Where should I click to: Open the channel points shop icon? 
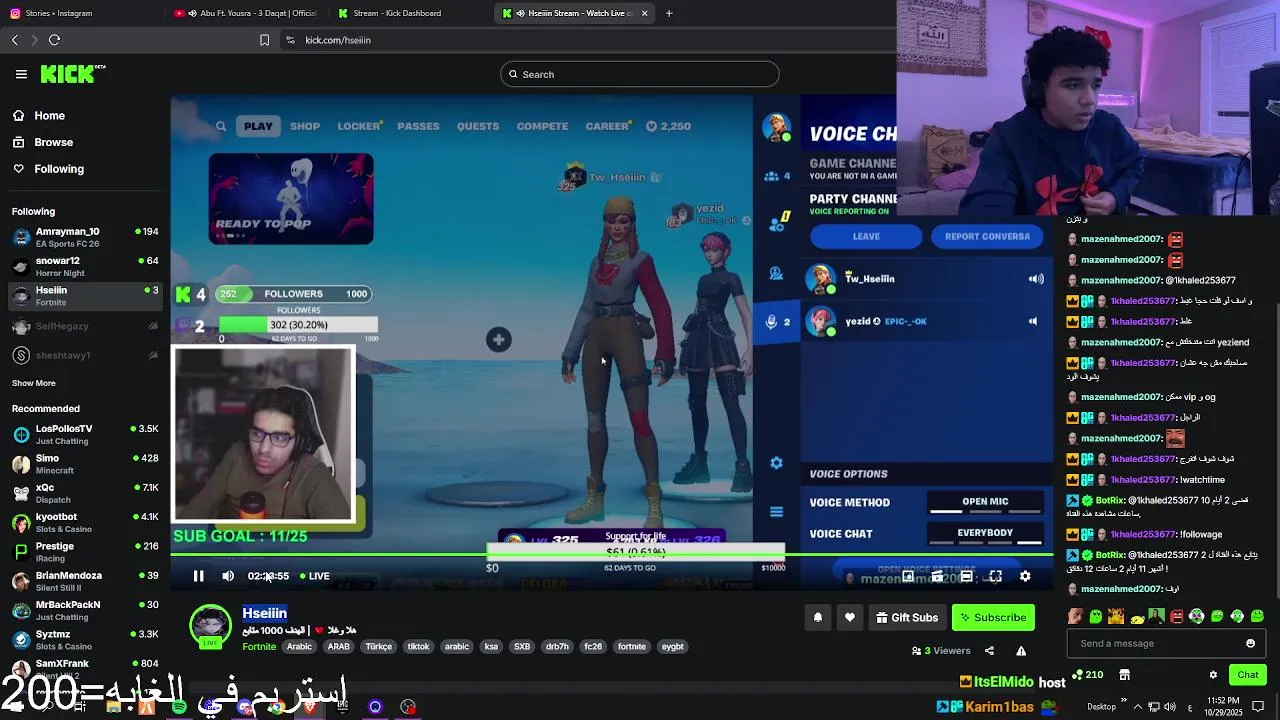[1124, 675]
